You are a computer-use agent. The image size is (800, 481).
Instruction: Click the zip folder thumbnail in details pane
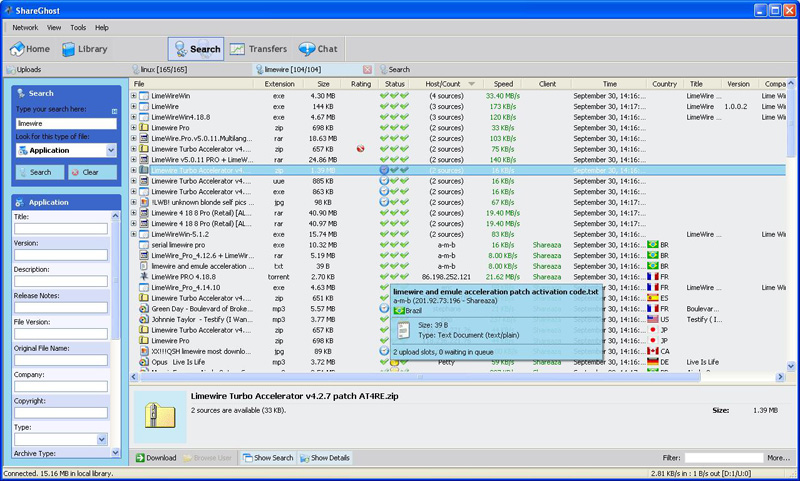[160, 416]
